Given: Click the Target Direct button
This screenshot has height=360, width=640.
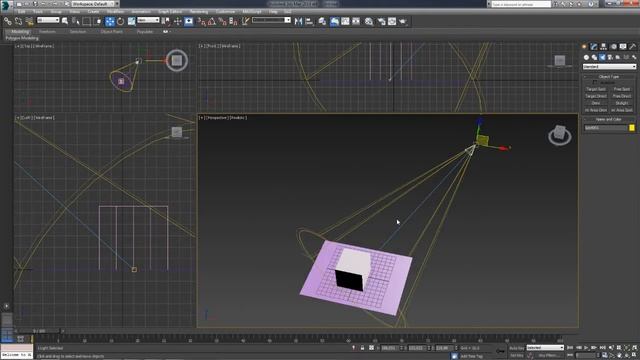Looking at the screenshot, I should 596,96.
